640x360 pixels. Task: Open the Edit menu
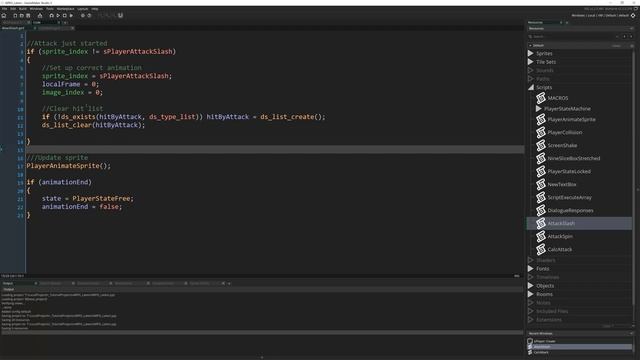coord(13,9)
